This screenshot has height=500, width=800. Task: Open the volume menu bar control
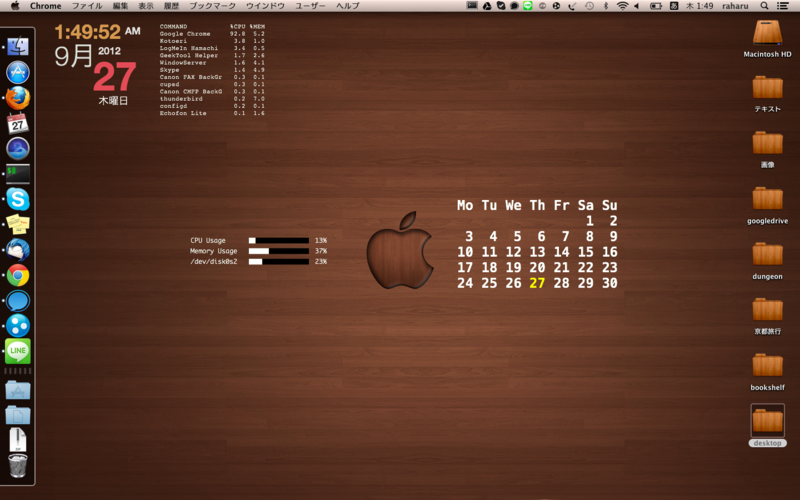637,6
